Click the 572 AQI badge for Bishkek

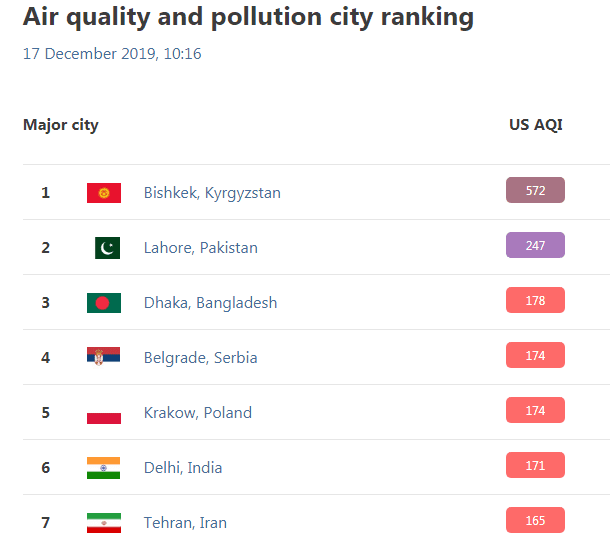535,190
